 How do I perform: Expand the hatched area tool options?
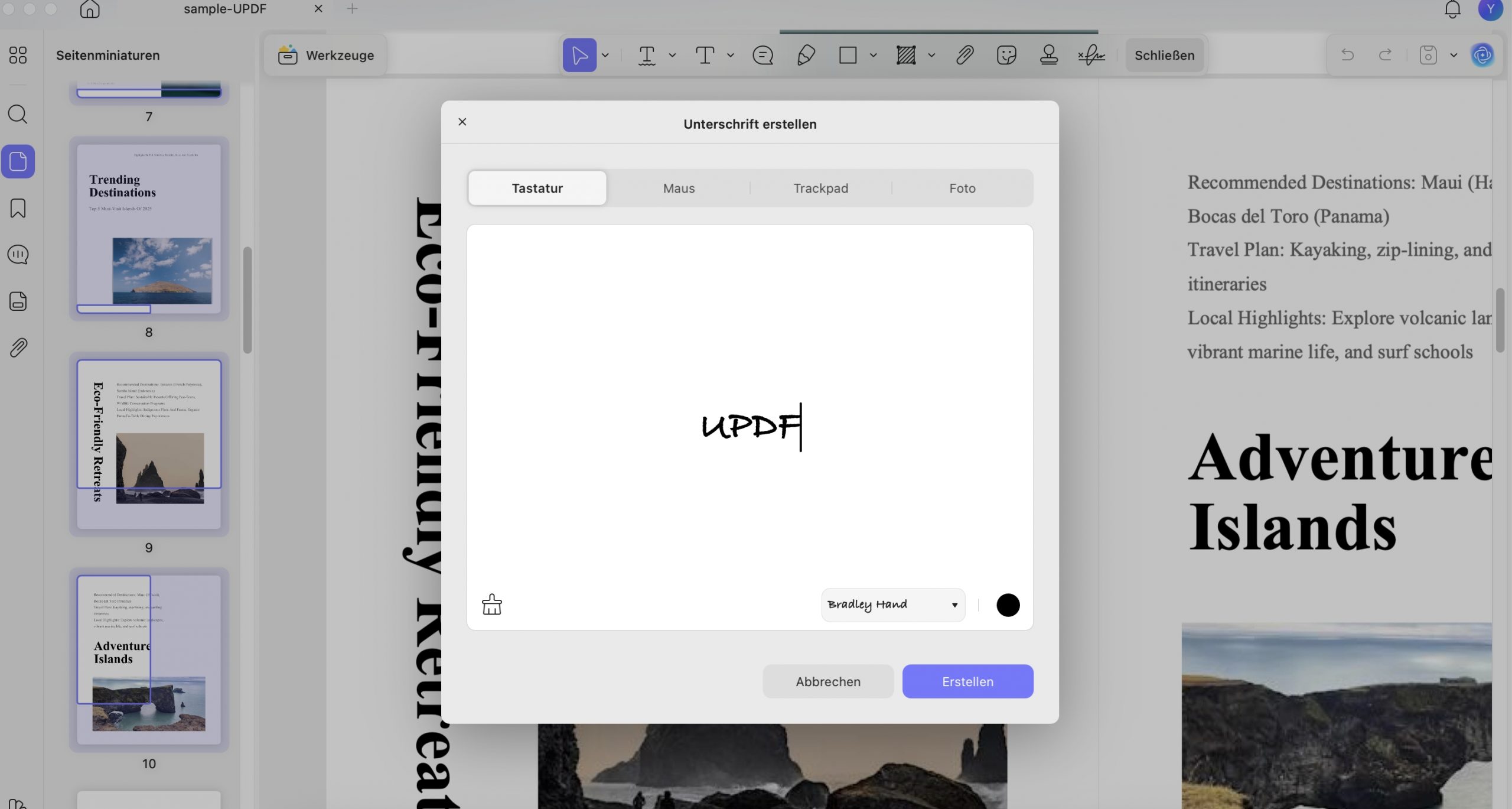(x=931, y=55)
